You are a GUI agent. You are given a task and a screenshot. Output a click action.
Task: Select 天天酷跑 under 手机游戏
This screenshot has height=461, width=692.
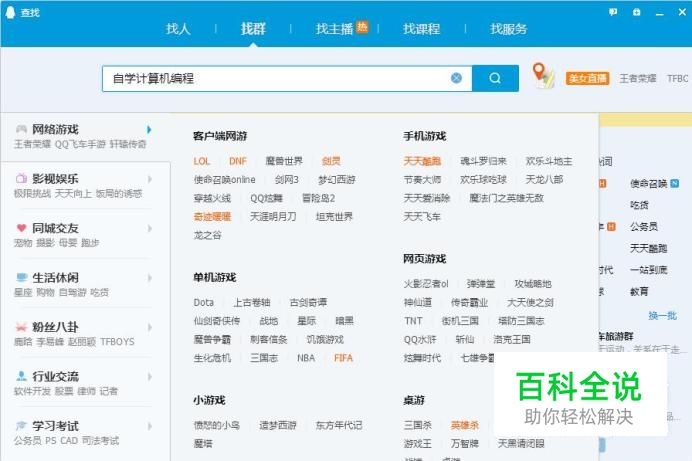(422, 161)
